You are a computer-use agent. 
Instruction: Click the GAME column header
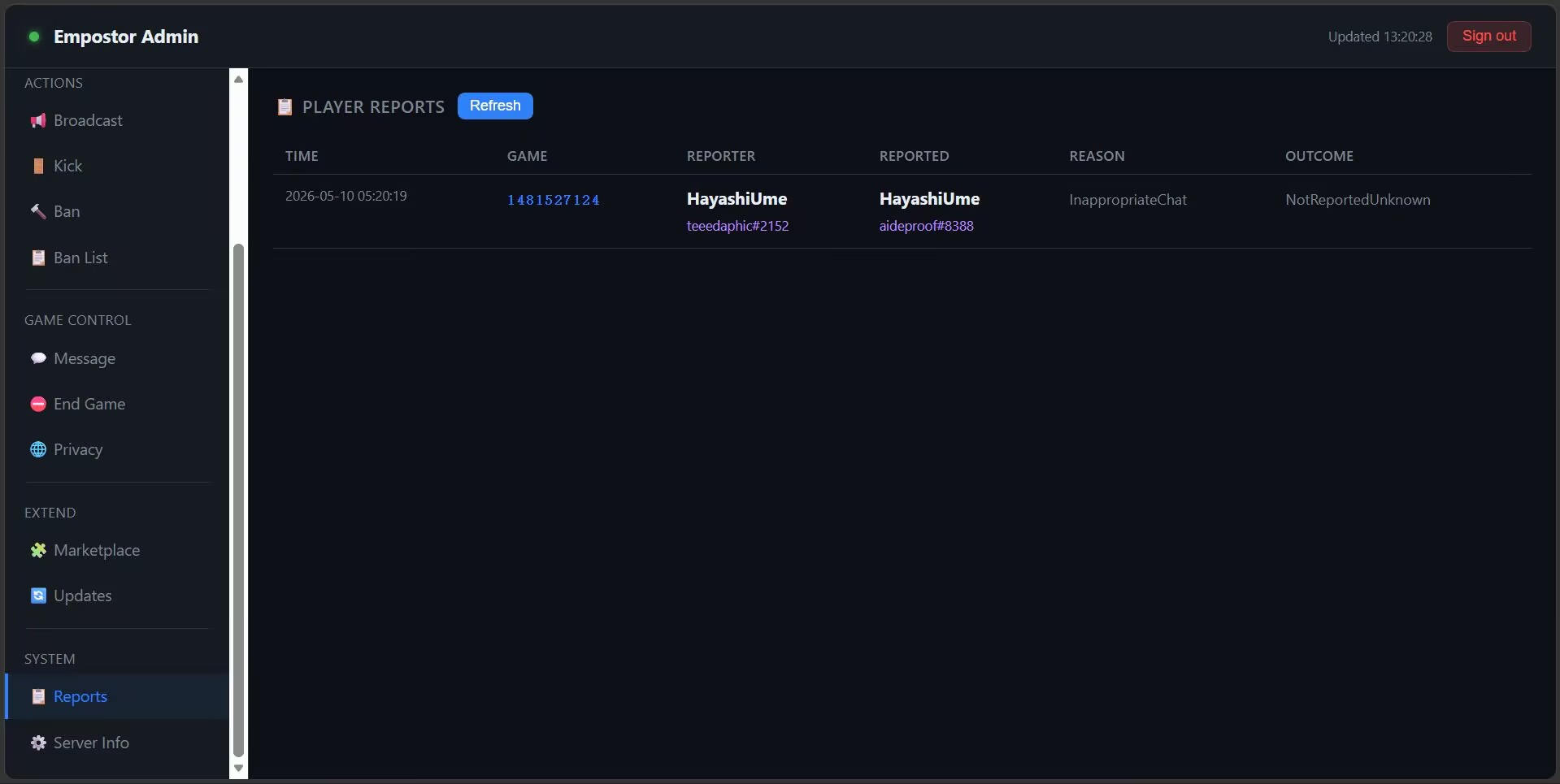point(527,156)
